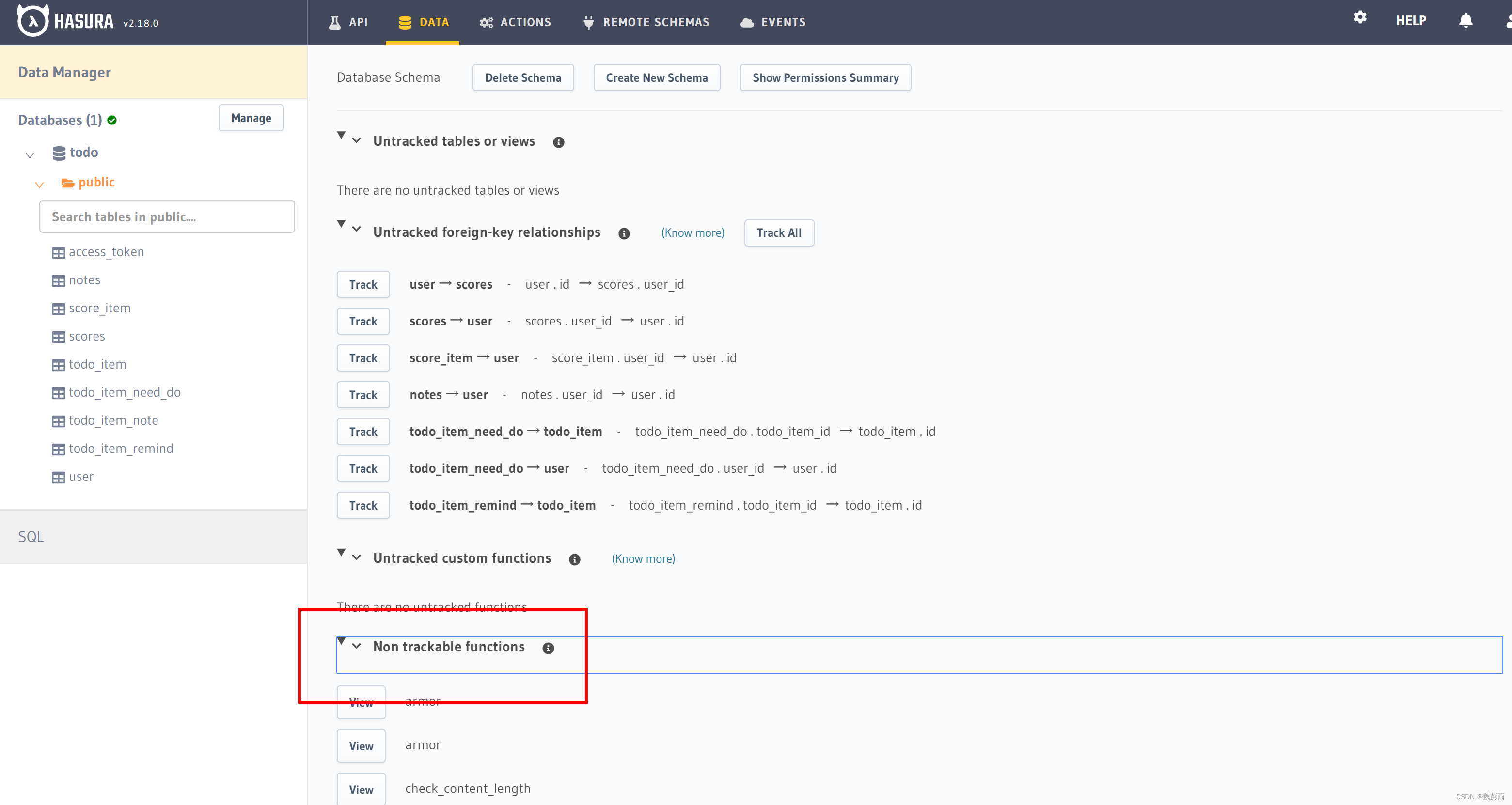Viewport: 1512px width, 805px height.
Task: Open the access_token table in sidebar
Action: pyautogui.click(x=106, y=252)
